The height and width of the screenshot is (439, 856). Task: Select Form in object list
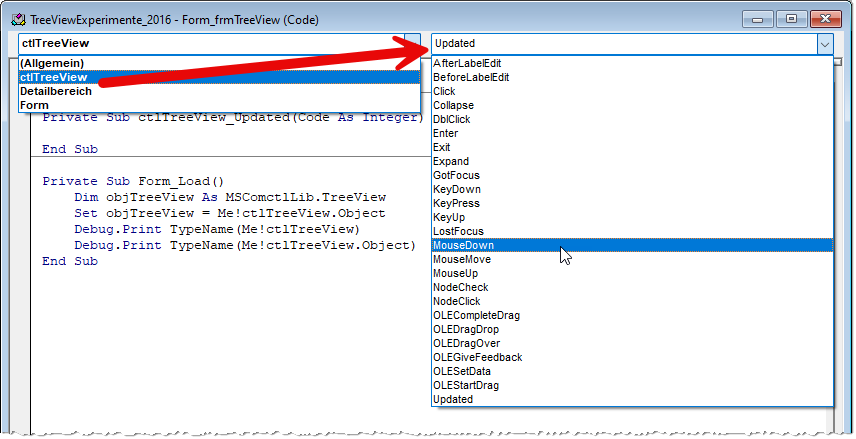(x=219, y=105)
